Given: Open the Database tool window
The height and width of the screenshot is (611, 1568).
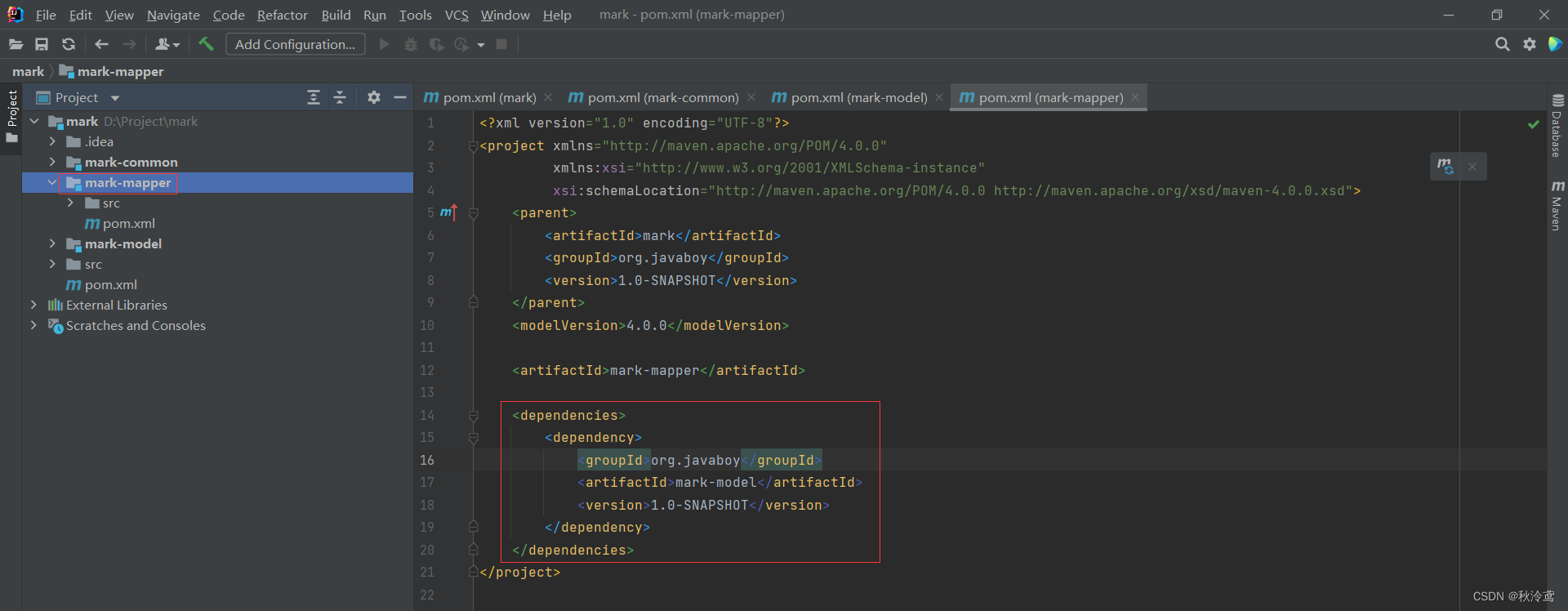Looking at the screenshot, I should tap(1557, 125).
